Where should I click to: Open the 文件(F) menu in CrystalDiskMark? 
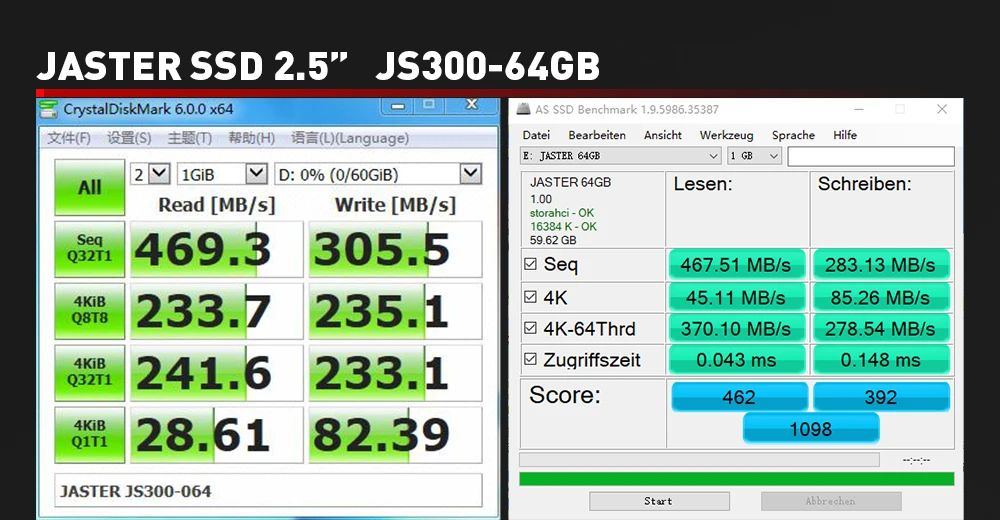[x=69, y=138]
